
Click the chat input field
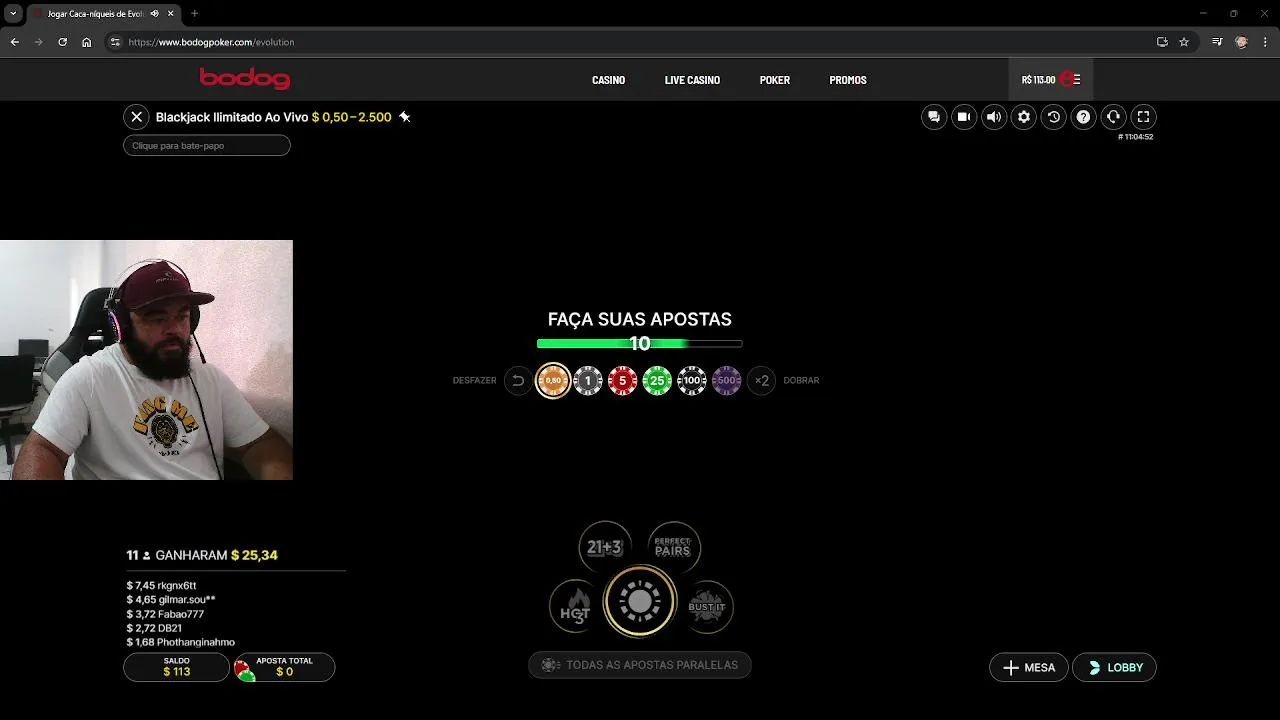point(207,146)
